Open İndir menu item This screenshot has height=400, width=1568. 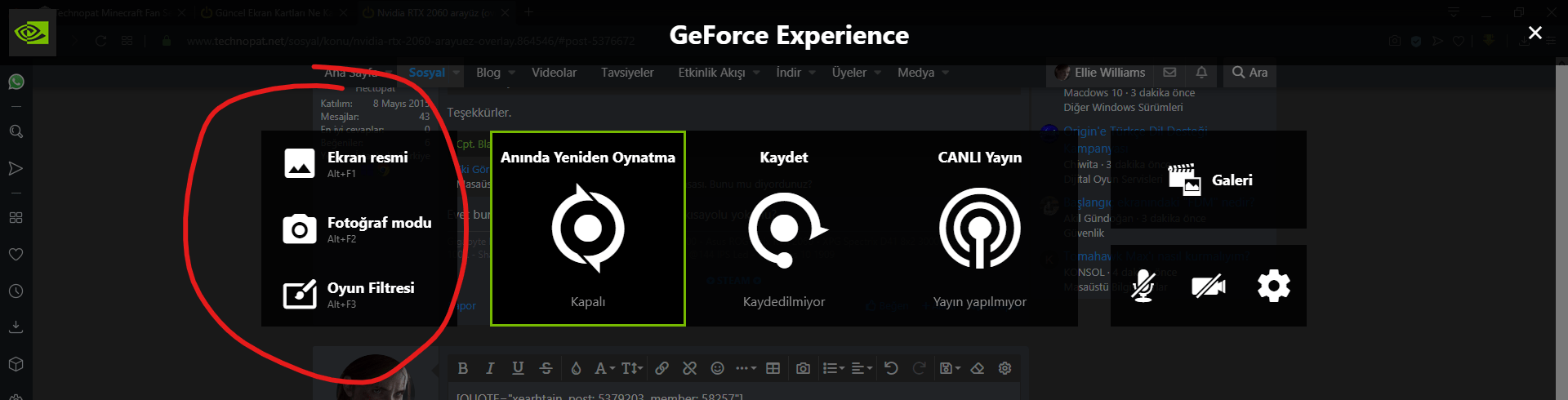788,73
